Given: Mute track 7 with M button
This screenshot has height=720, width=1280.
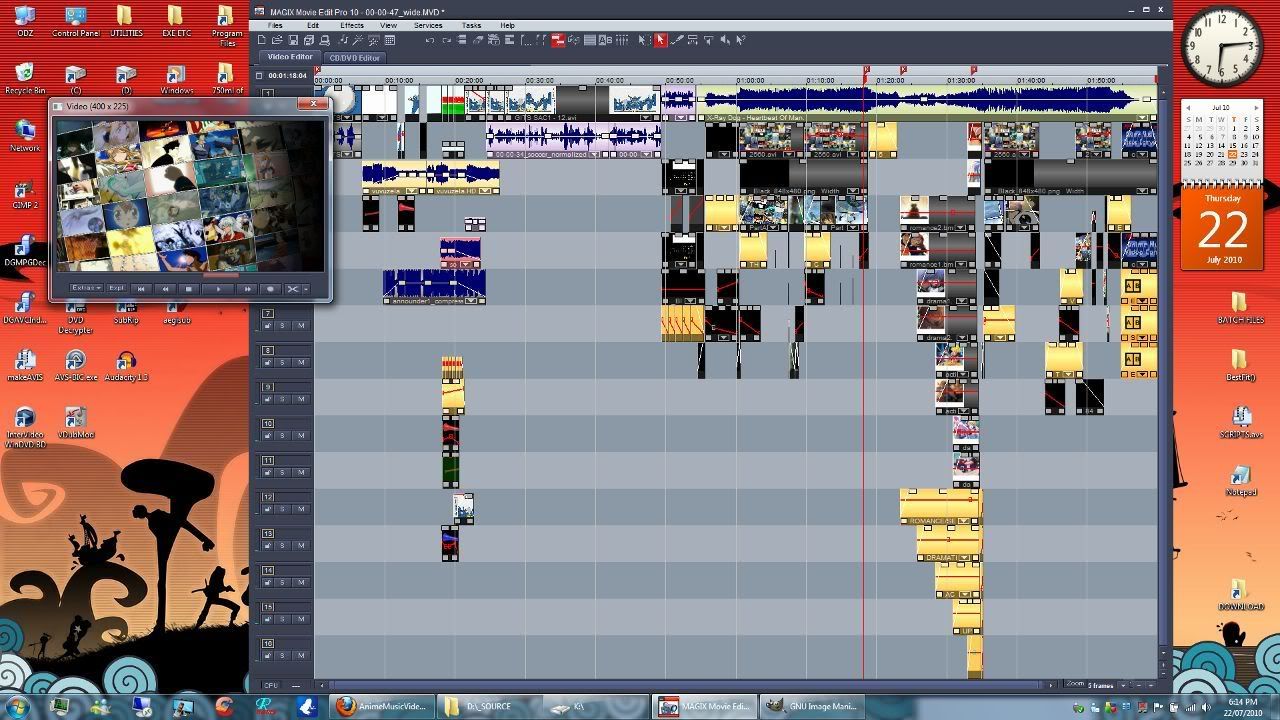Looking at the screenshot, I should (300, 325).
